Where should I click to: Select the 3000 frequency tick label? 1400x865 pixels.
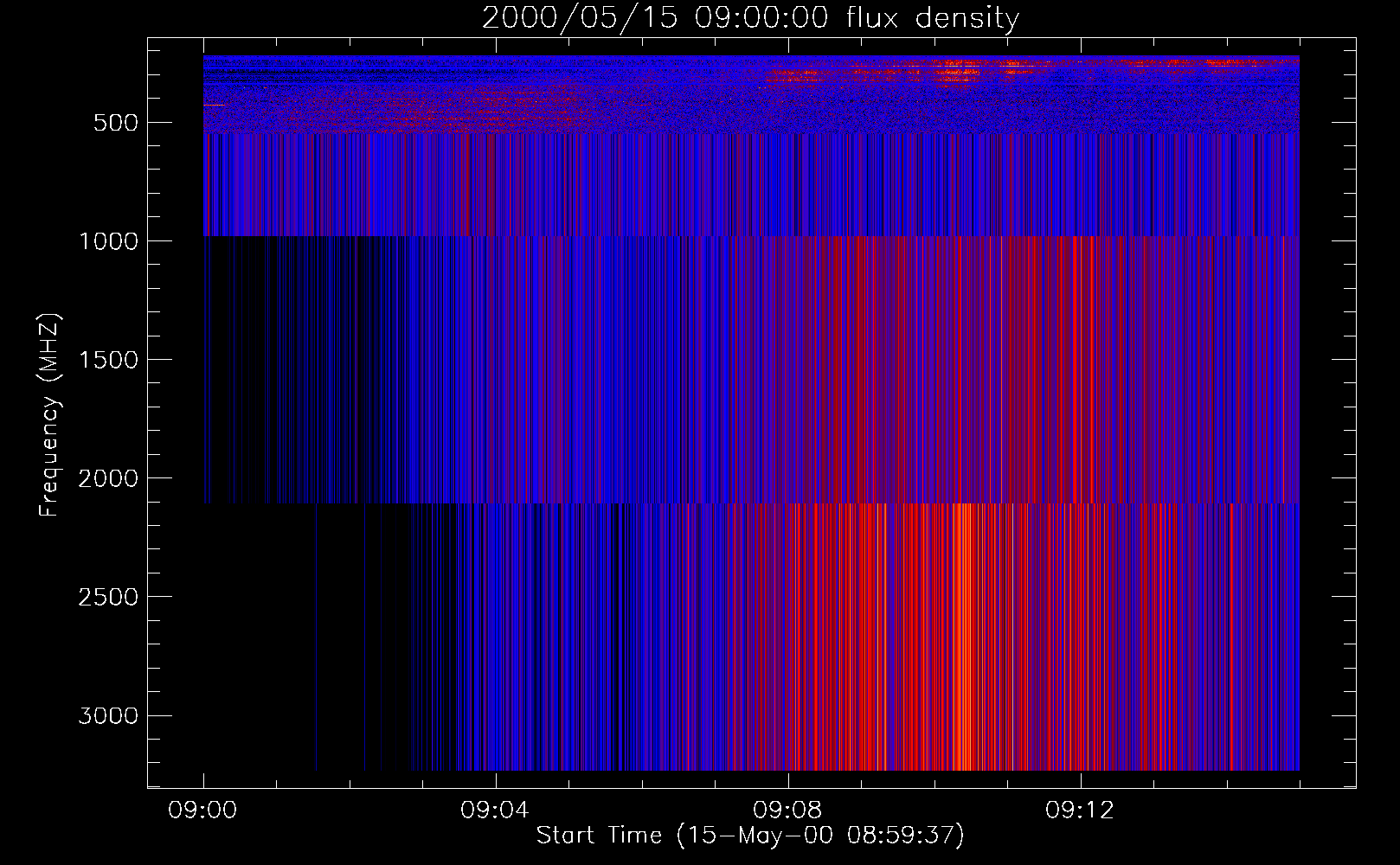108,715
